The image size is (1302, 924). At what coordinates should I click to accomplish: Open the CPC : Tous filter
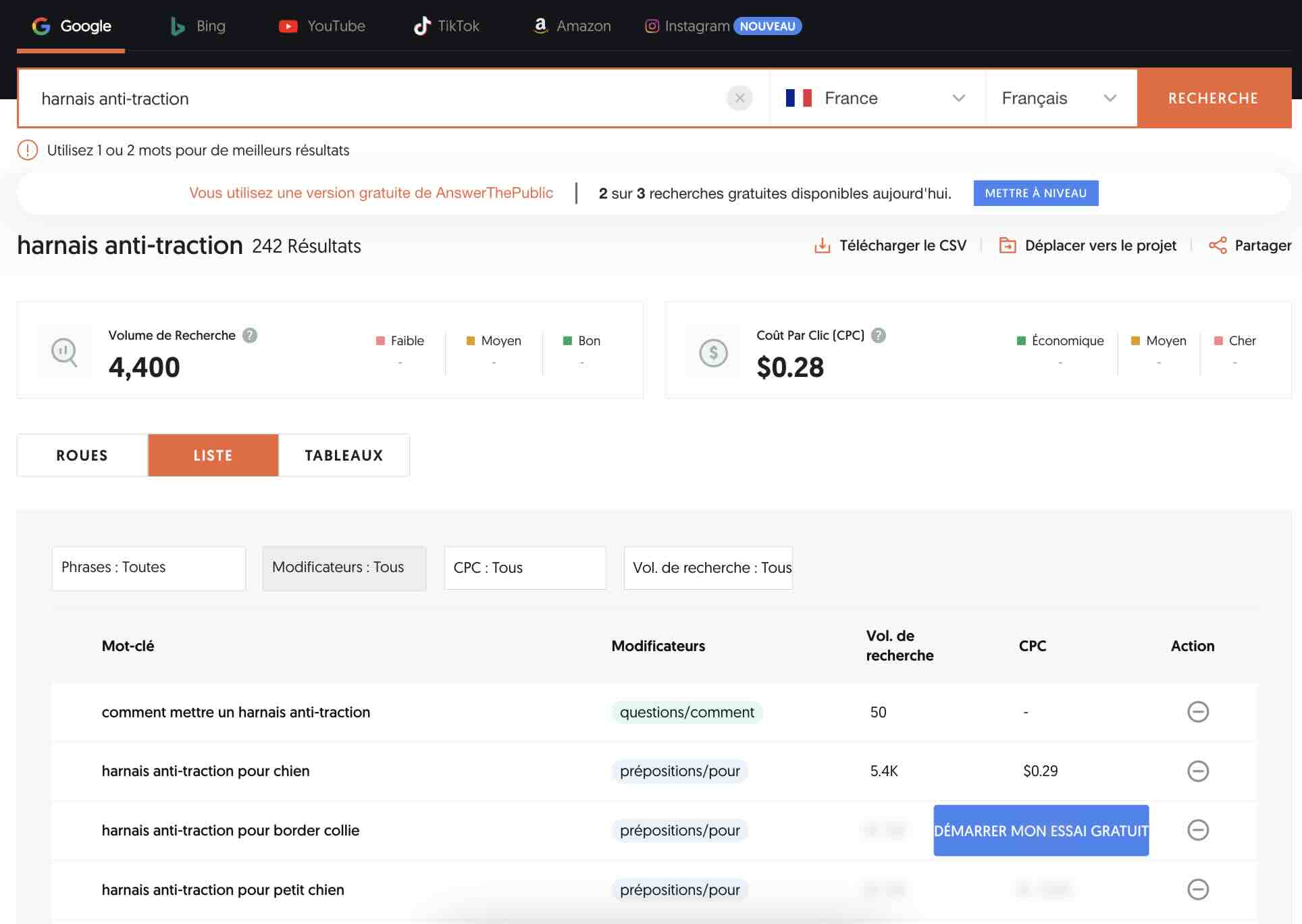point(525,568)
